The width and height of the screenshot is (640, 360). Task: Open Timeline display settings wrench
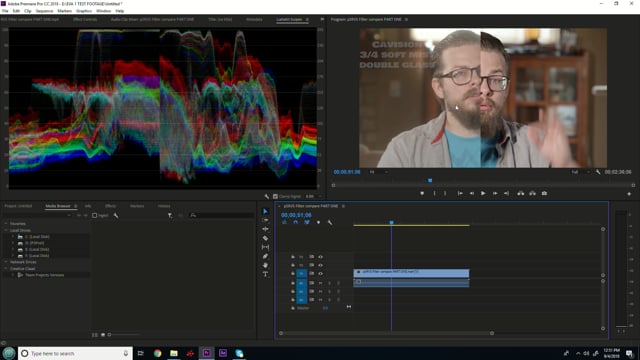tap(330, 222)
